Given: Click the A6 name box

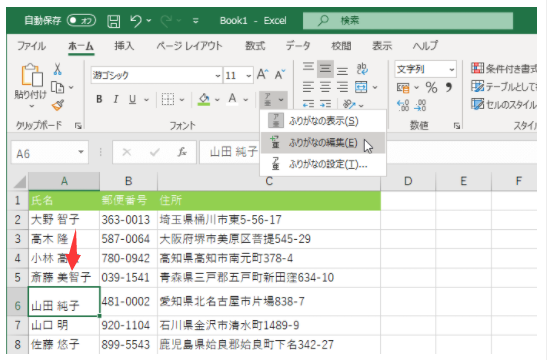Looking at the screenshot, I should click(x=50, y=153).
